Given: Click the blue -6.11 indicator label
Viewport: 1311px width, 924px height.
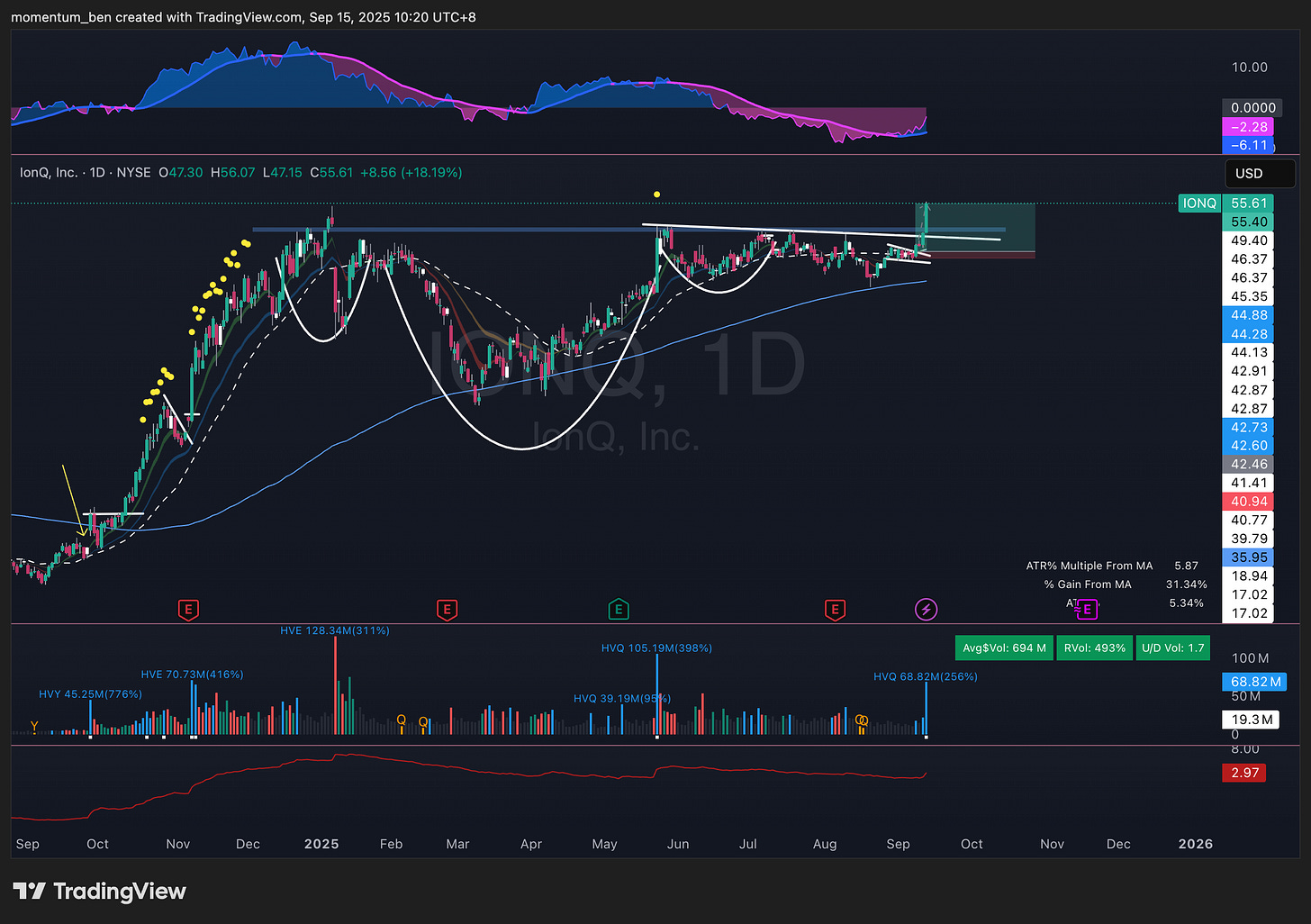Looking at the screenshot, I should pos(1249,145).
